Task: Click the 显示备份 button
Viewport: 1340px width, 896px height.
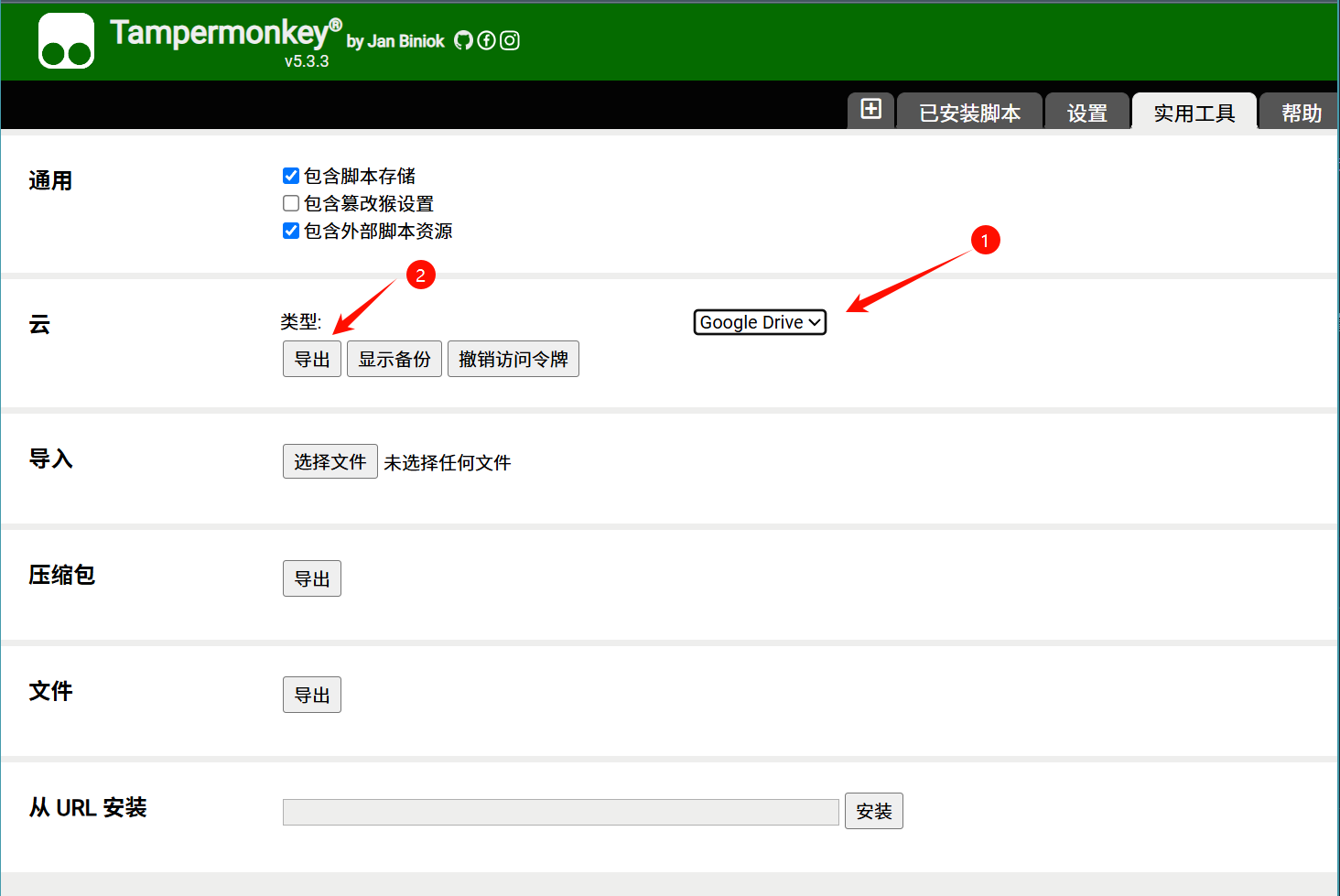Action: point(394,359)
